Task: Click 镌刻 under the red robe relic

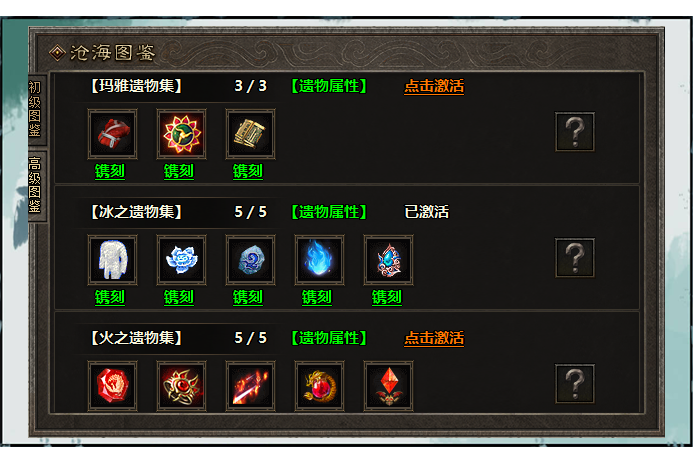Action: point(110,171)
